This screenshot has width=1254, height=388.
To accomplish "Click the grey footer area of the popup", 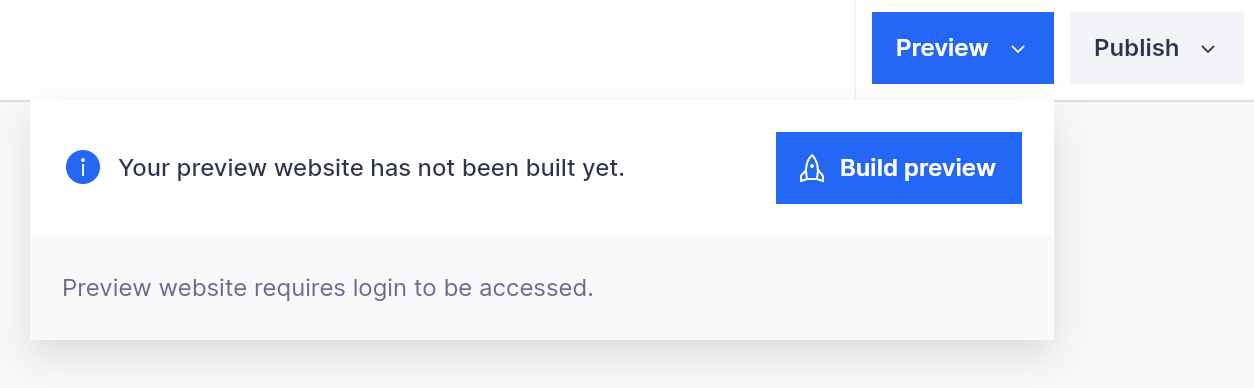I will 542,288.
